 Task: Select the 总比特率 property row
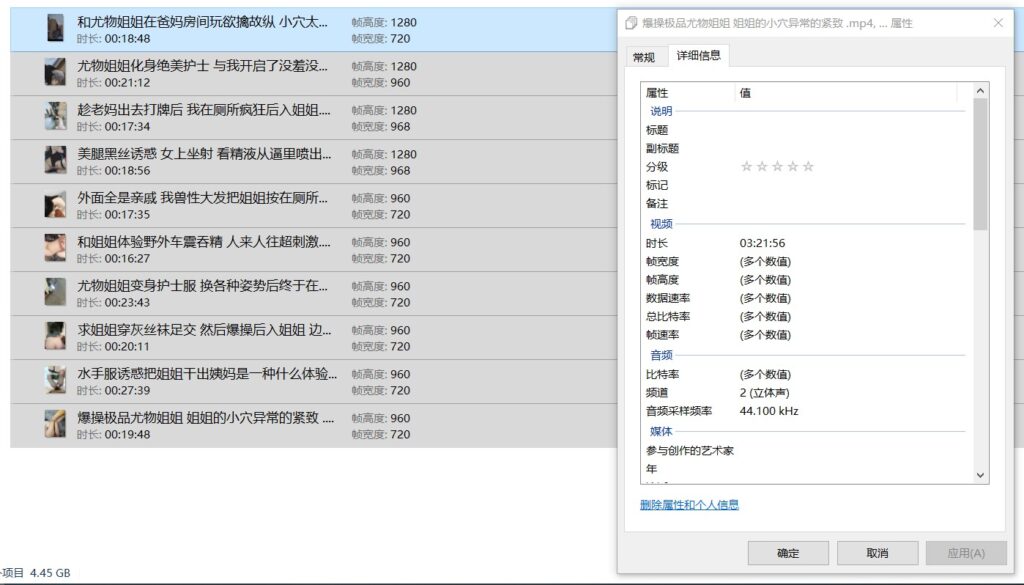(x=805, y=316)
